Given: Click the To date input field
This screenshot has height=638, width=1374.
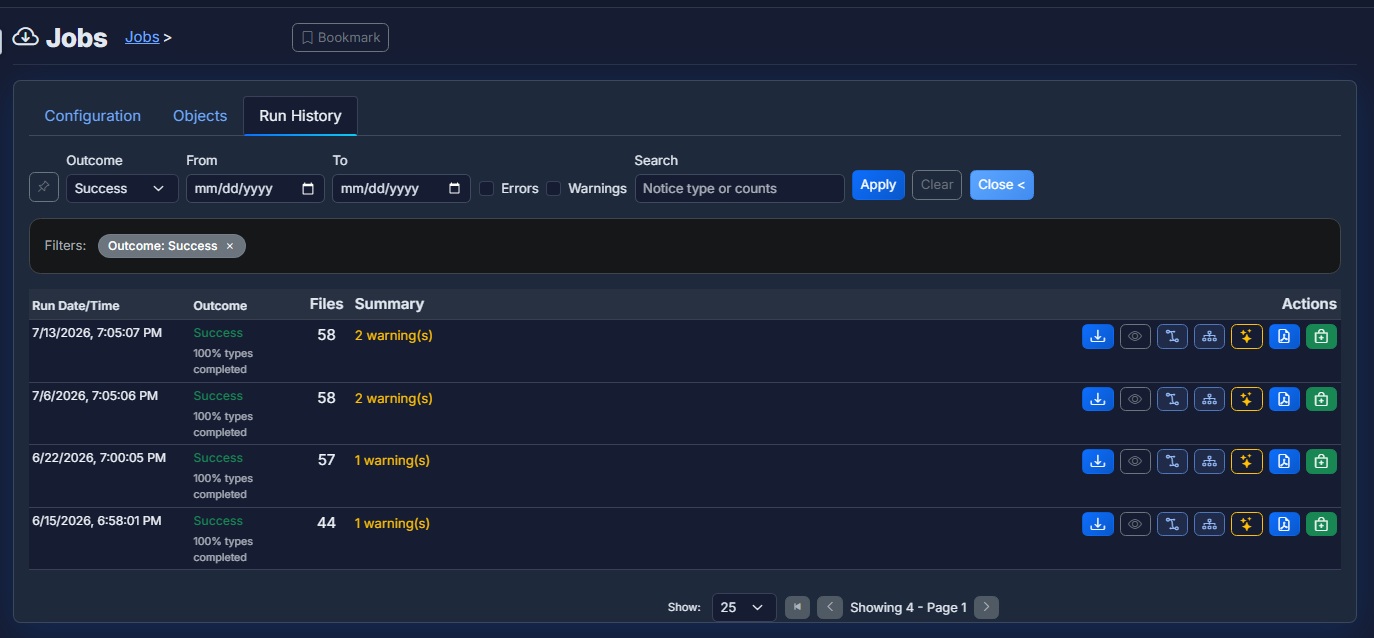Looking at the screenshot, I should (401, 188).
